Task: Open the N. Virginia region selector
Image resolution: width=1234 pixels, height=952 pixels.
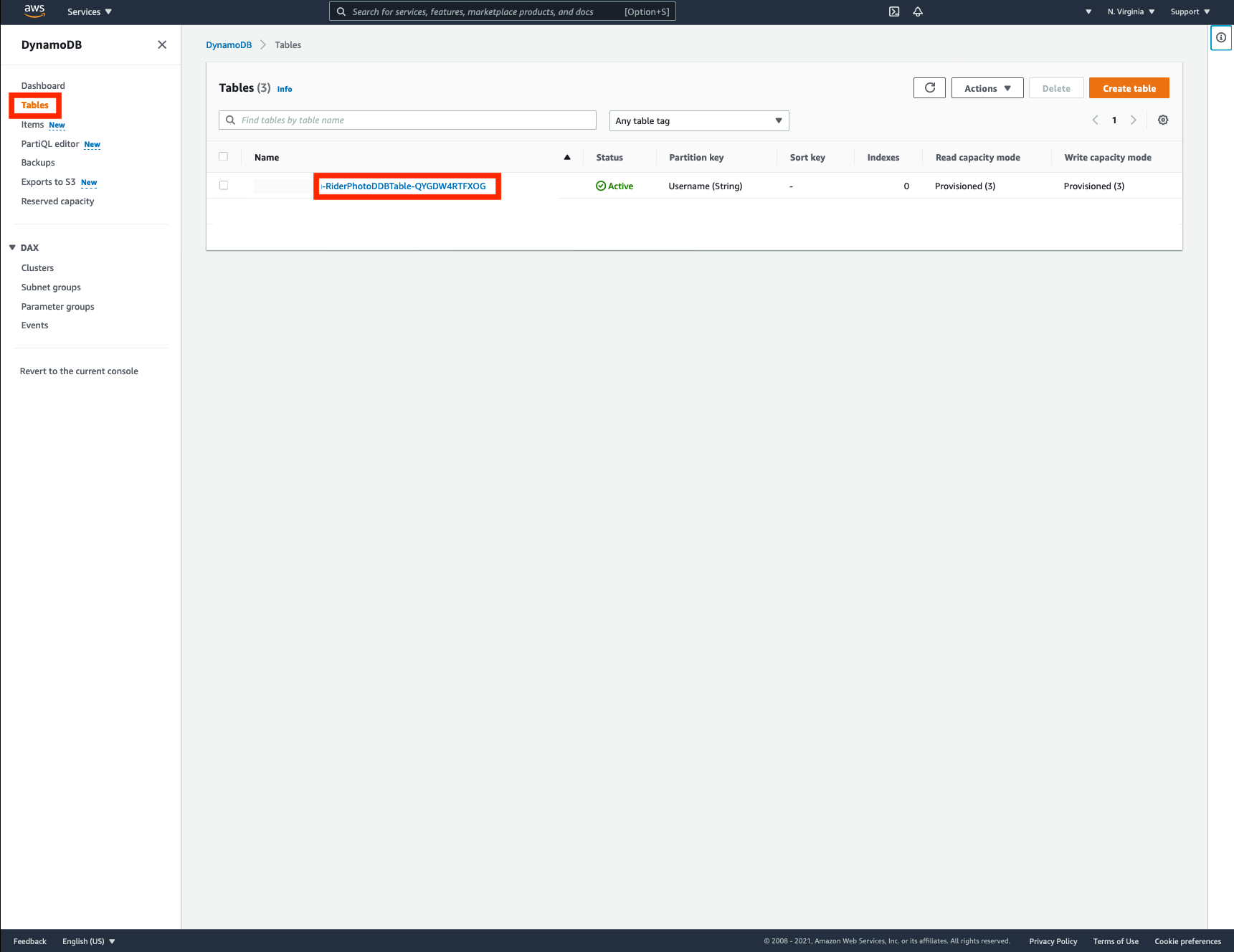Action: pyautogui.click(x=1131, y=11)
